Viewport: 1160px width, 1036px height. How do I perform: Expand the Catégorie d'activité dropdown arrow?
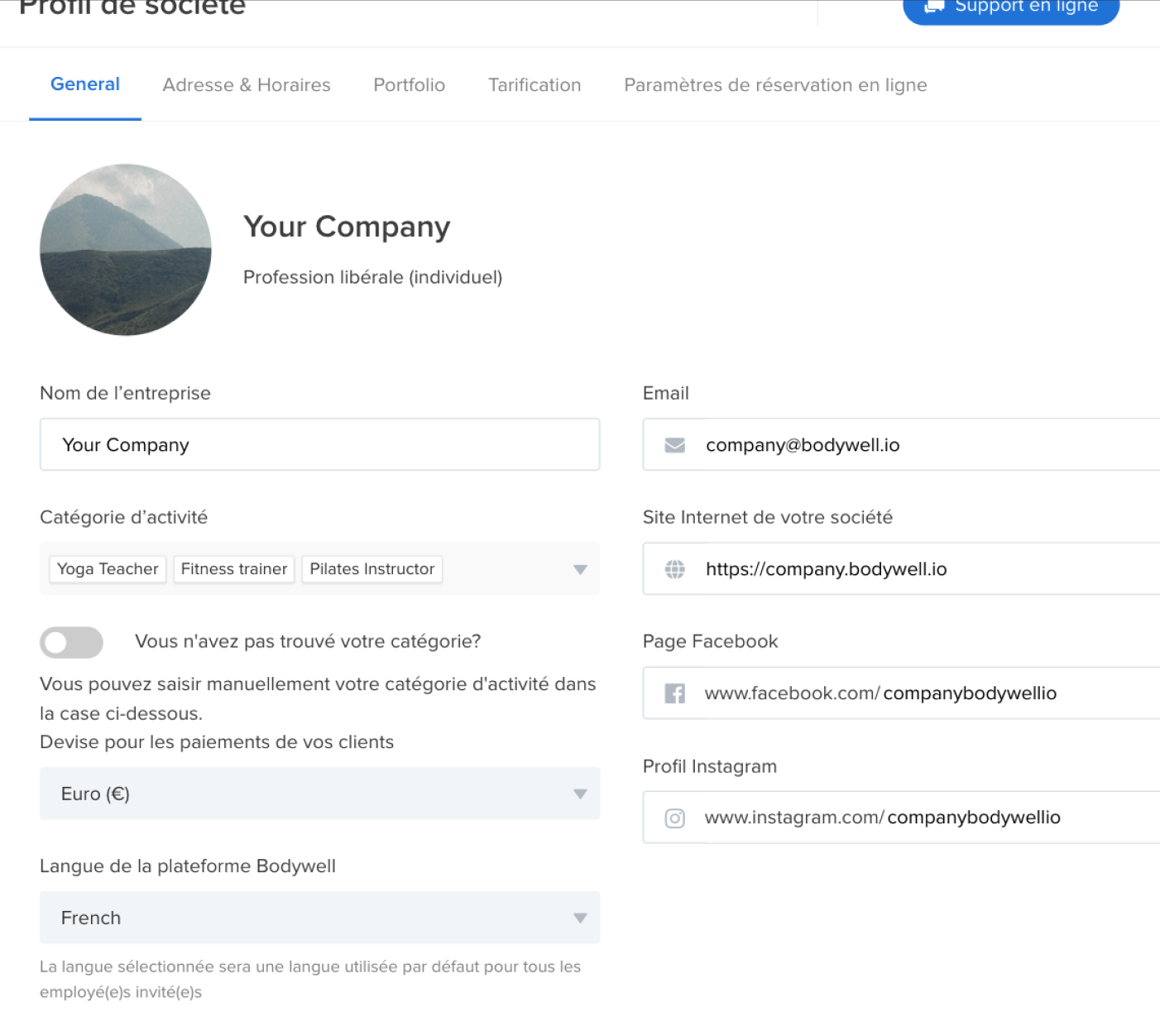click(x=580, y=569)
